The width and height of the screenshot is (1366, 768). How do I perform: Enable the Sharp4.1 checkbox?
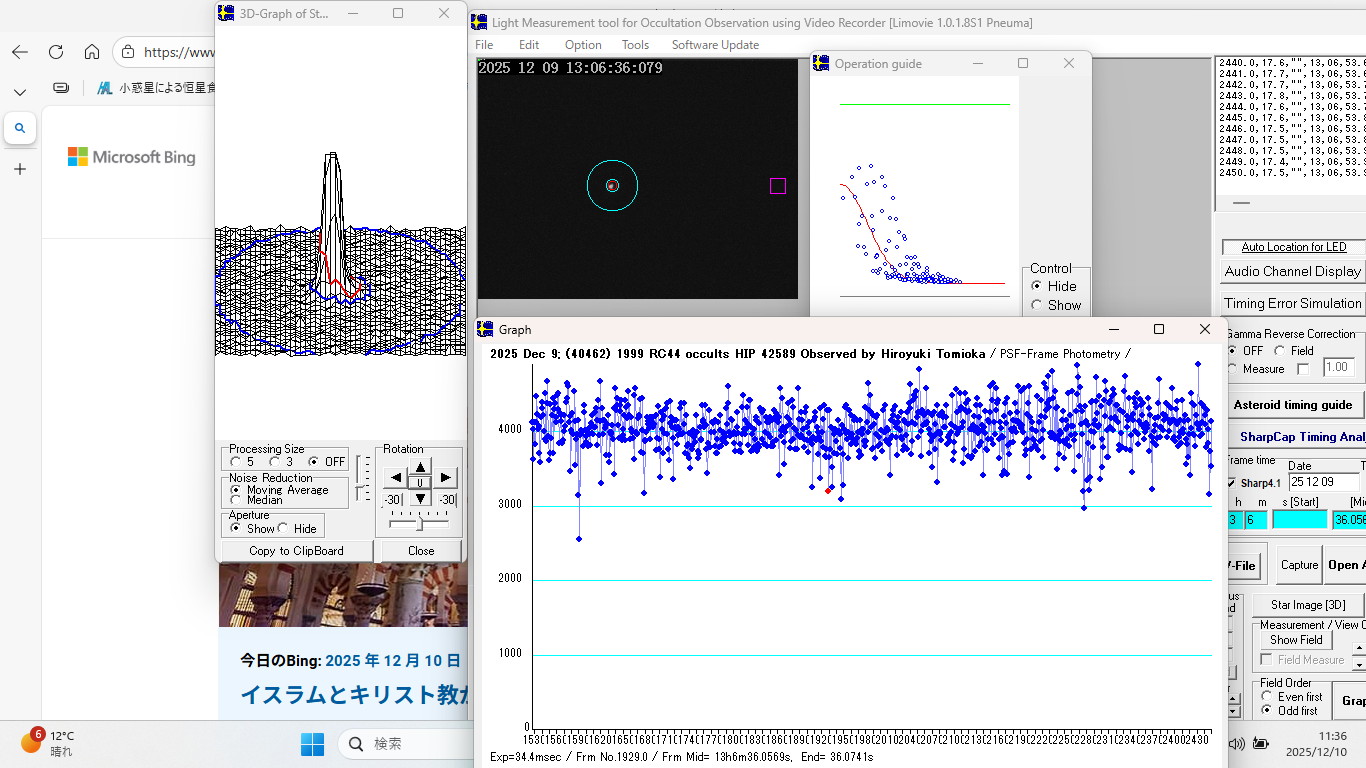[1231, 483]
